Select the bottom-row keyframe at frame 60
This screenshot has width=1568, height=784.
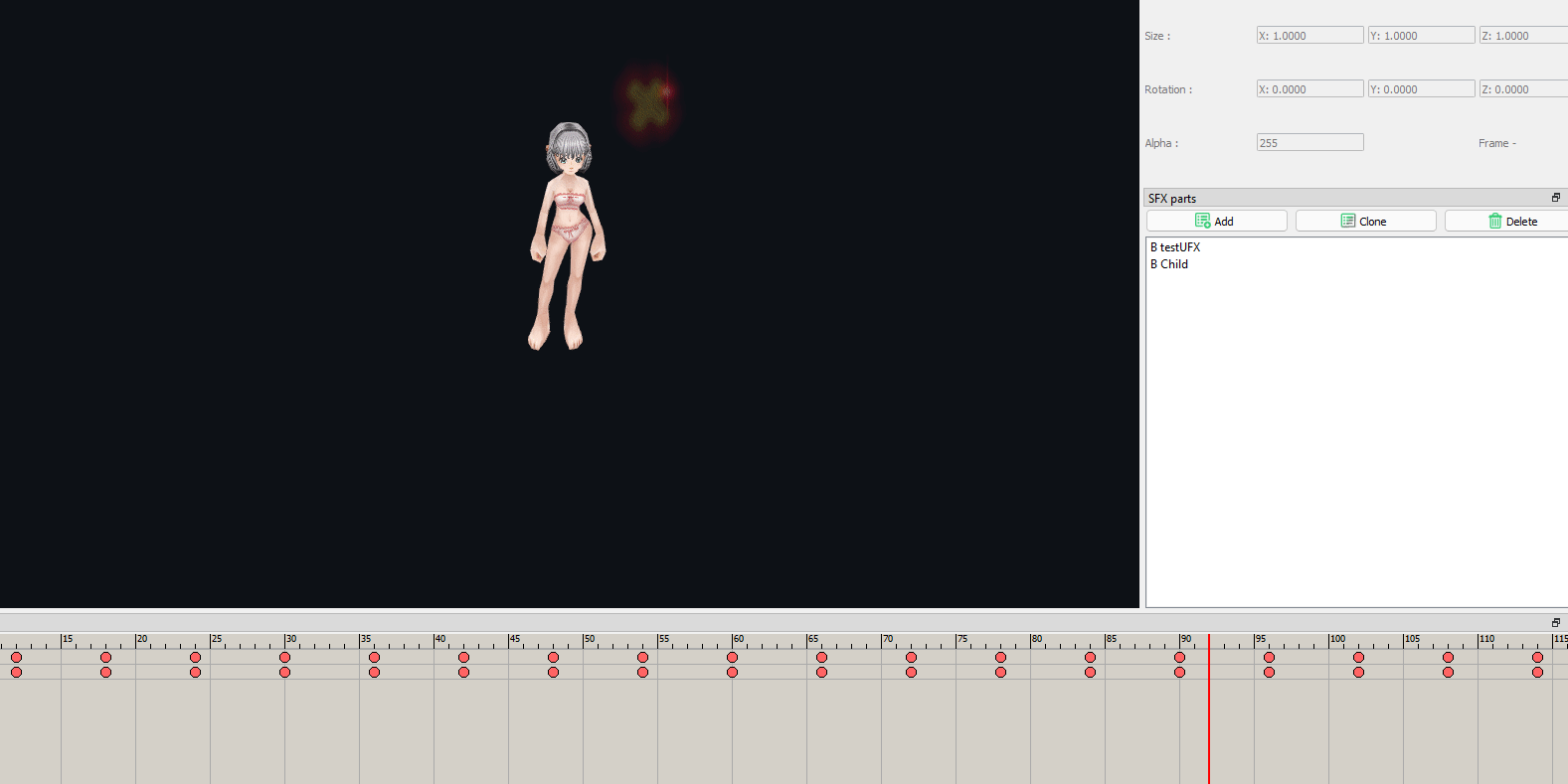[733, 673]
